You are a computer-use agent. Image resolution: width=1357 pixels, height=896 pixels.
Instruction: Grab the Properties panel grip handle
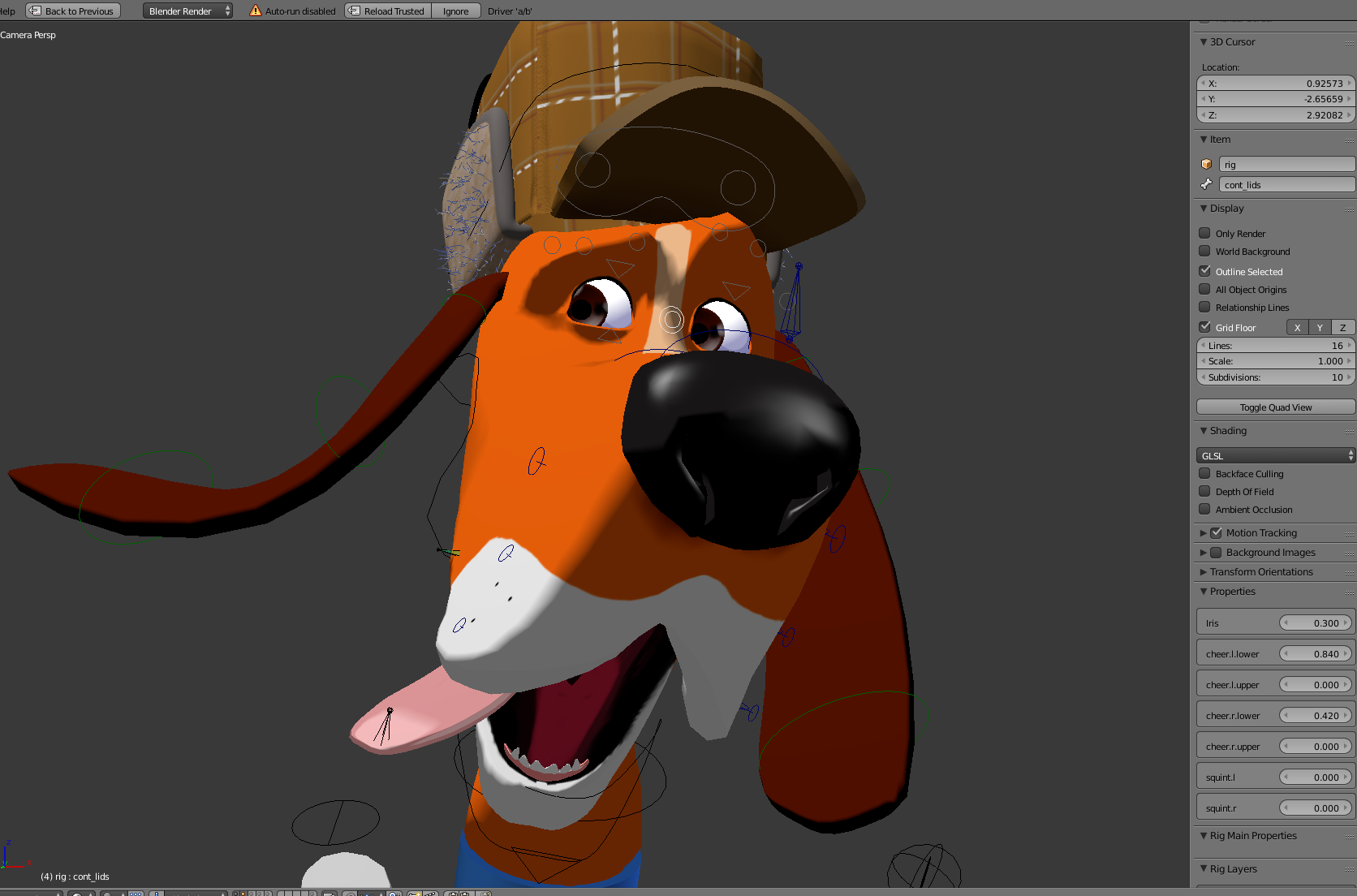1349,592
